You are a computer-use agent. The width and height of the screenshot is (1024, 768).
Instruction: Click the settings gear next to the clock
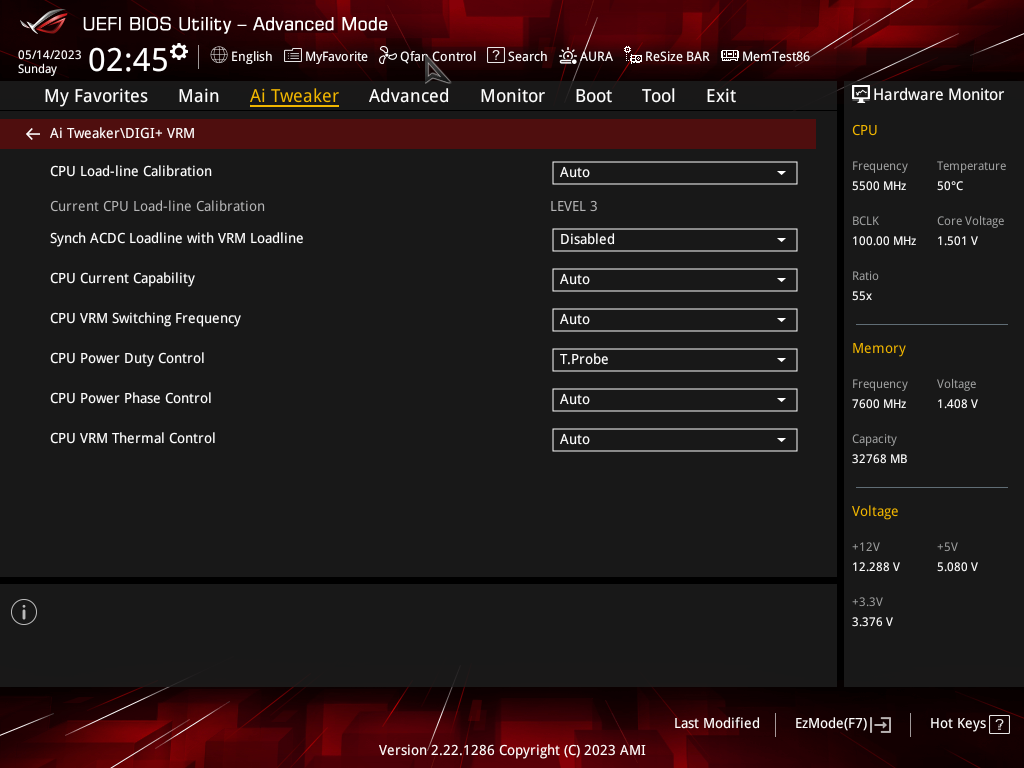(x=179, y=52)
